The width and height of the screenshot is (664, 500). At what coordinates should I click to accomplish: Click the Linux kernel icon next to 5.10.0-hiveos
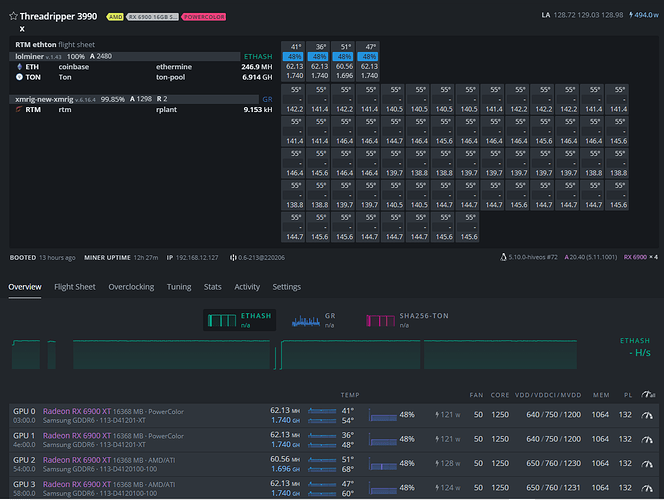click(x=503, y=257)
